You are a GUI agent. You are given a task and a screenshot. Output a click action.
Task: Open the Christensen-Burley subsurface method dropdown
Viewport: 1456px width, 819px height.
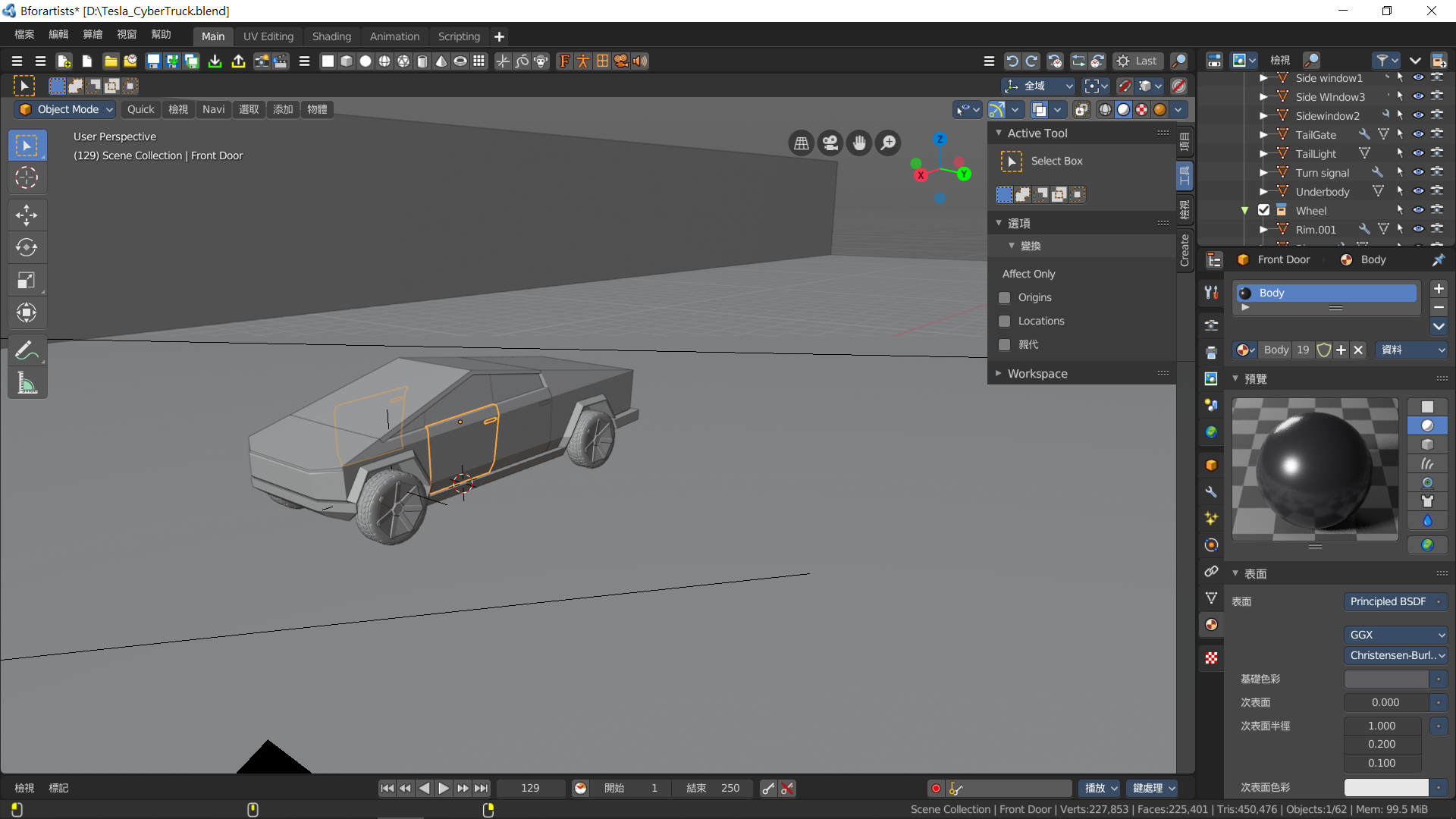tap(1395, 655)
